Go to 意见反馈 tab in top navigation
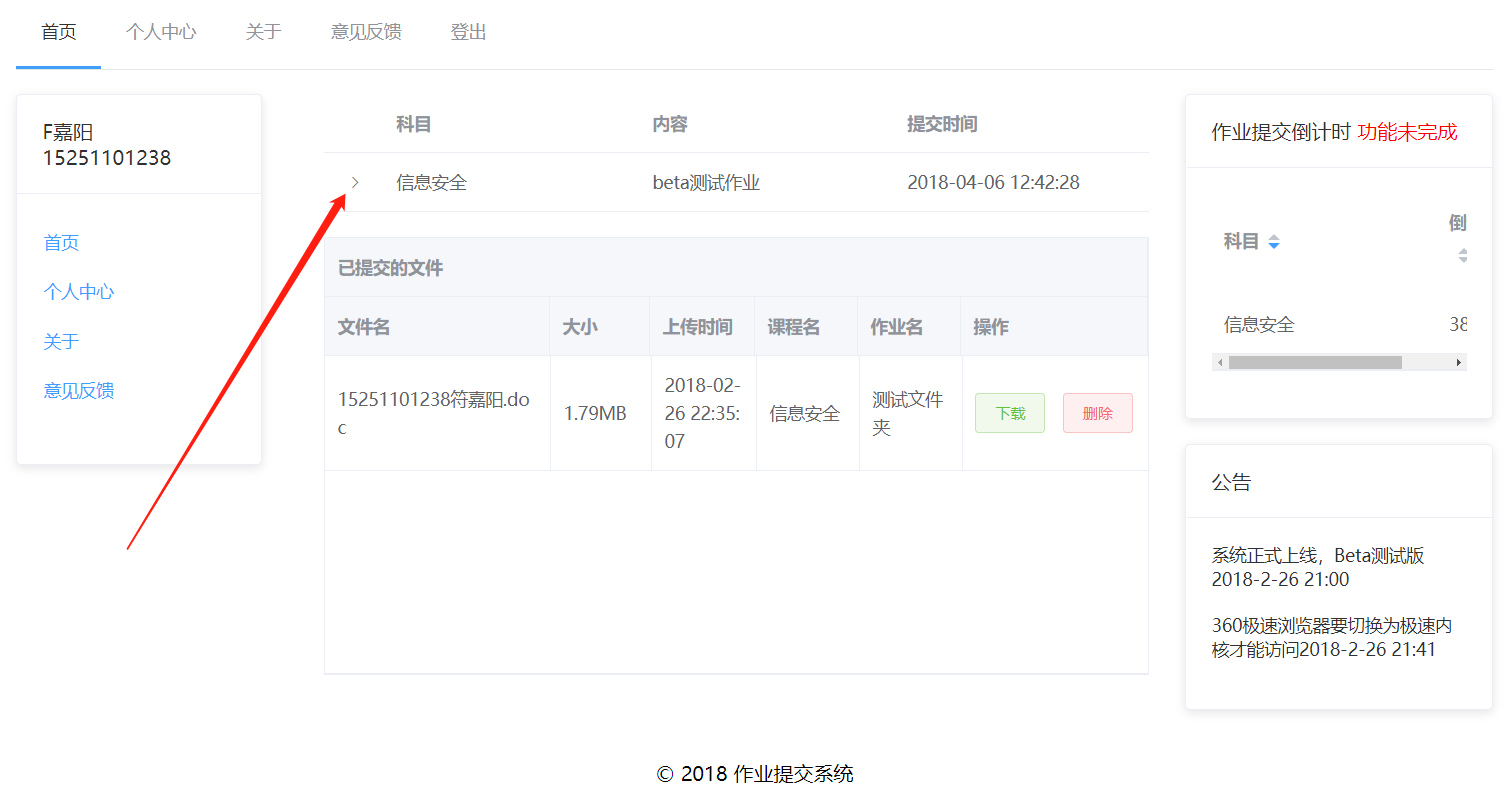Screen dimensions: 1508x803 (x=366, y=32)
